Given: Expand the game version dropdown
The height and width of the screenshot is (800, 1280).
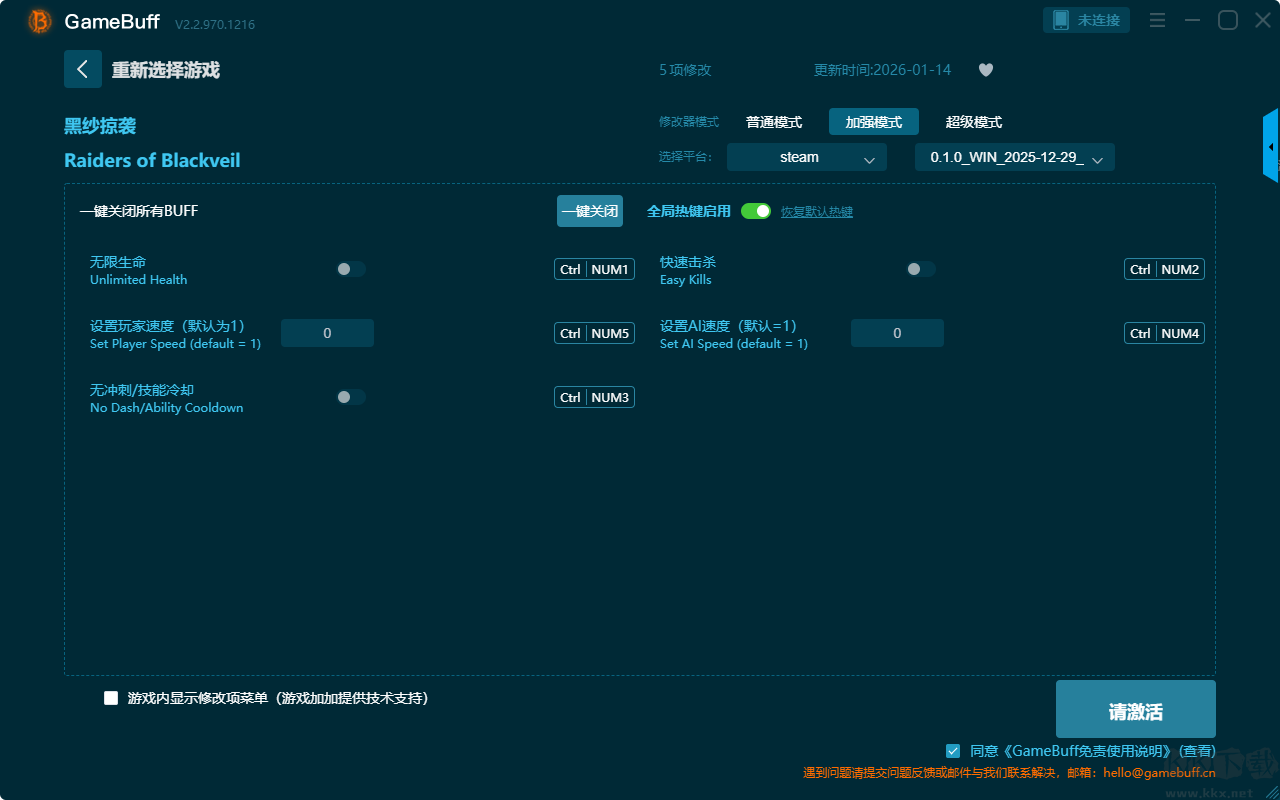Looking at the screenshot, I should (1014, 157).
